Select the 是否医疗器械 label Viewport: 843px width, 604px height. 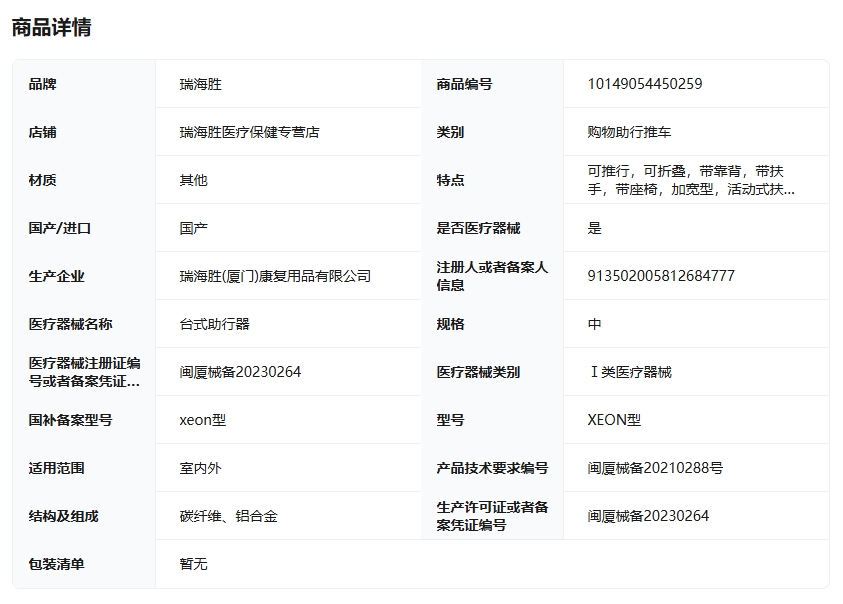coord(478,228)
